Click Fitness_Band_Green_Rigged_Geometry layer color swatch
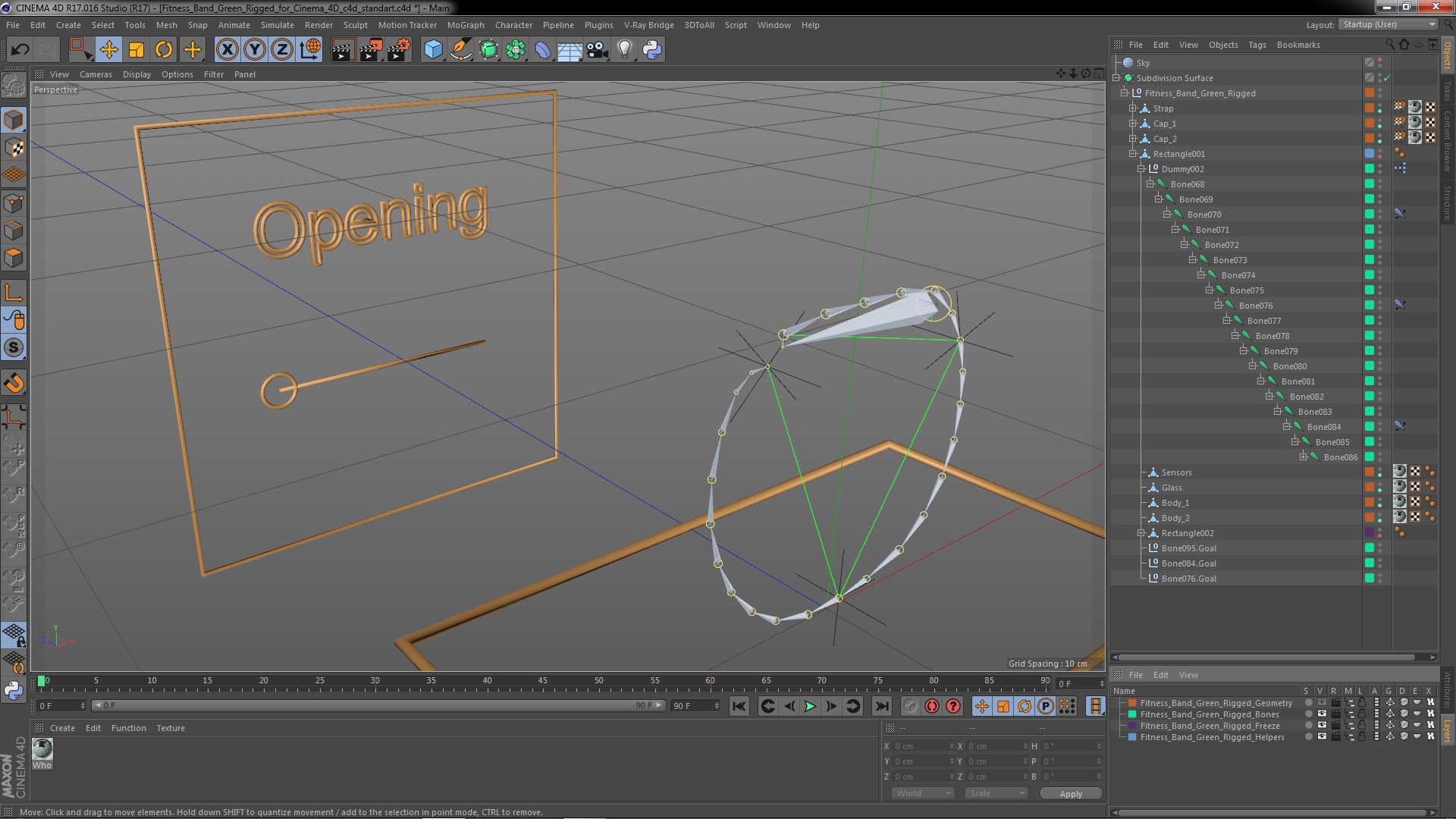 point(1132,703)
